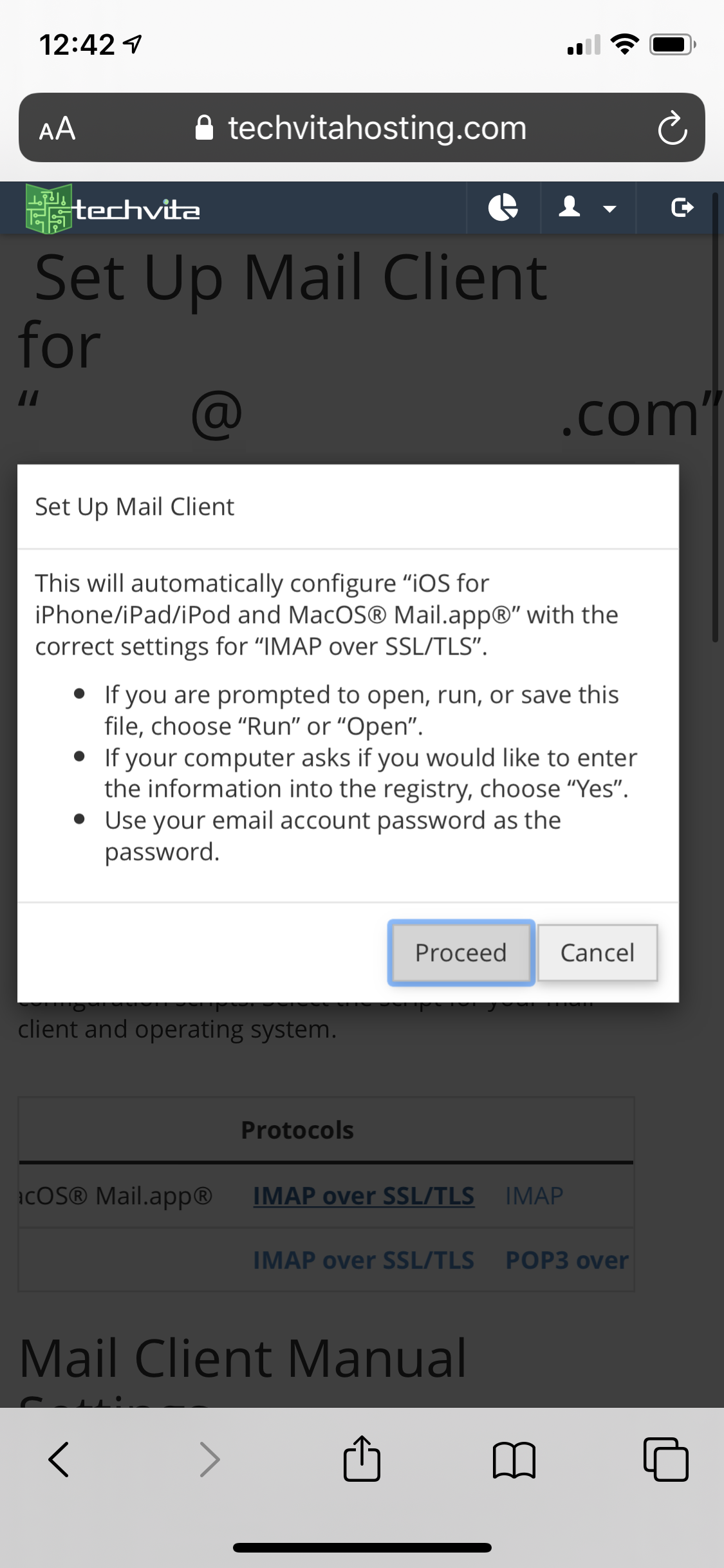Reload the page with the refresh icon
The image size is (724, 1568).
(x=671, y=127)
